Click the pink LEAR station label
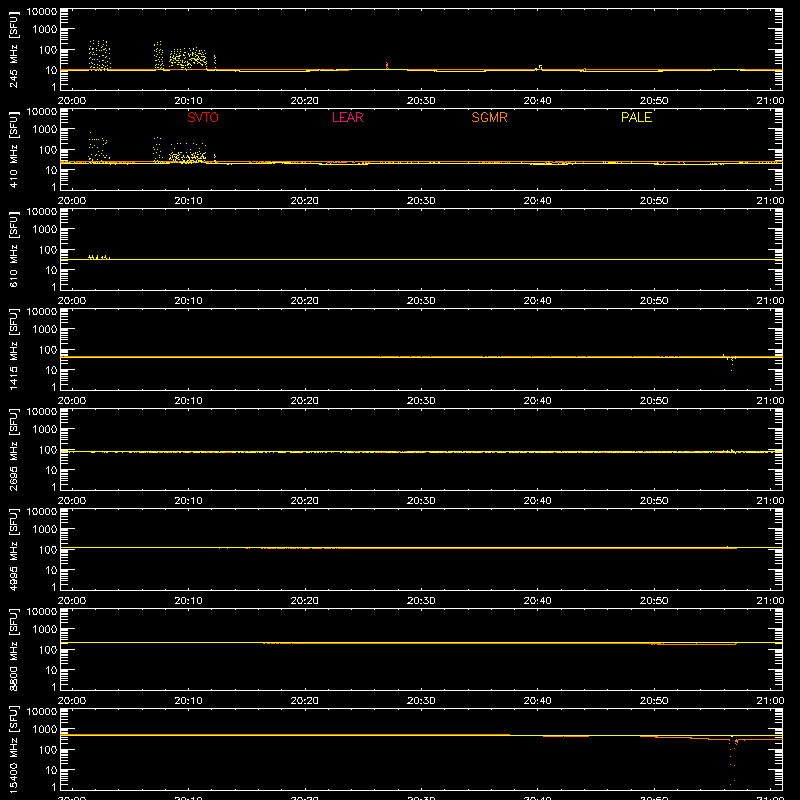The height and width of the screenshot is (800, 800). pyautogui.click(x=347, y=117)
